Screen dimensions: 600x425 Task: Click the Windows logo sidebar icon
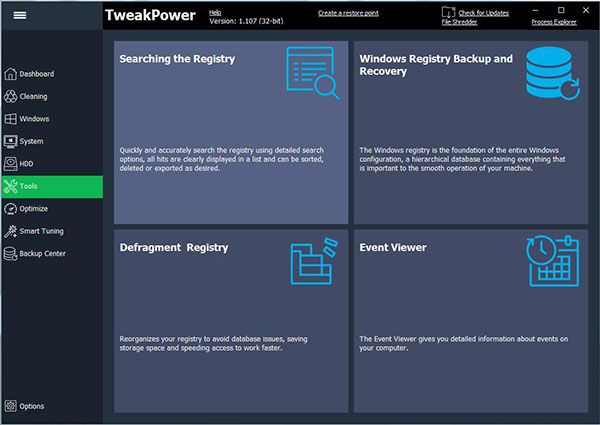pyautogui.click(x=11, y=119)
